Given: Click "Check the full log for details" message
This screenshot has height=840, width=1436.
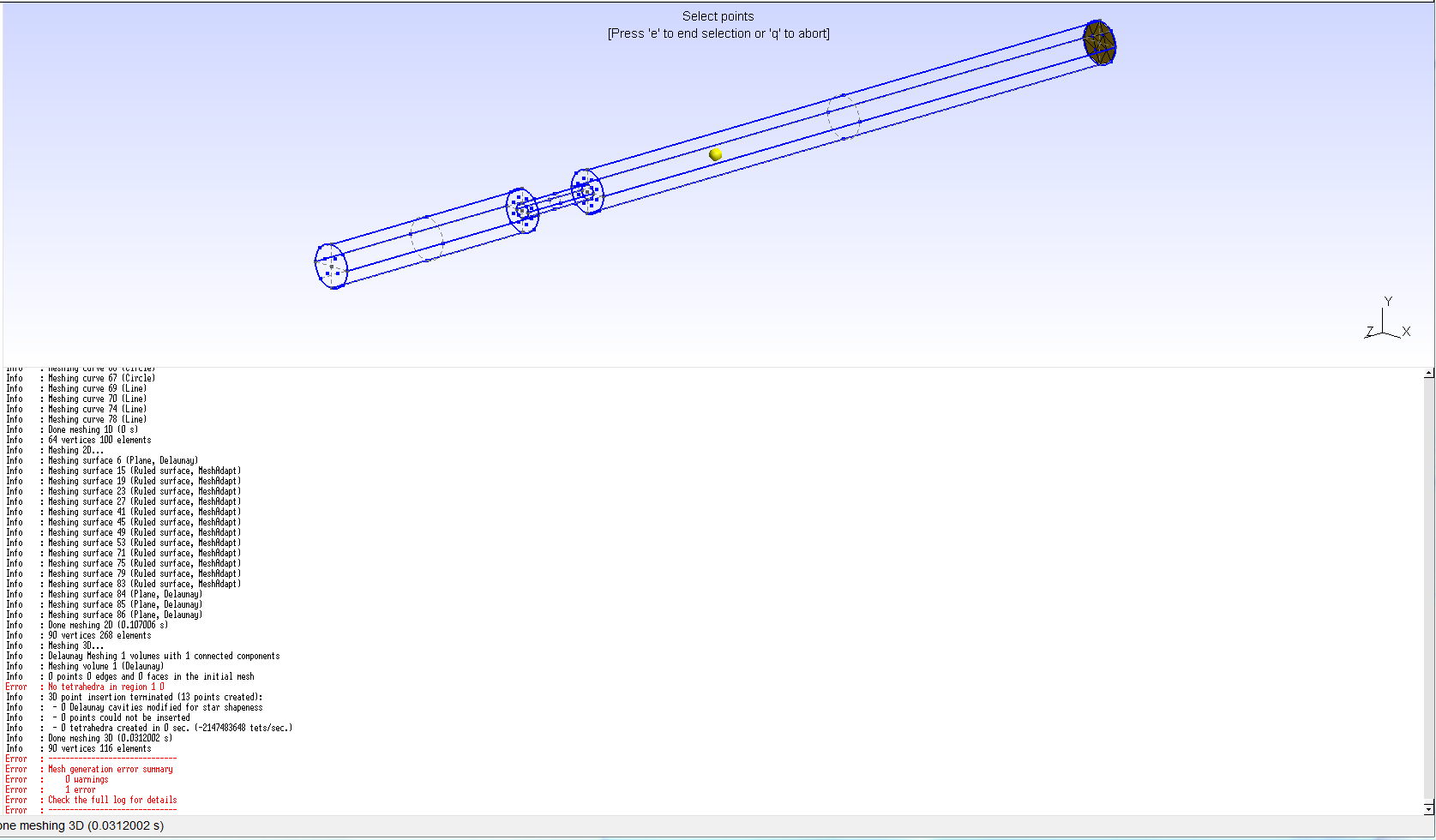Looking at the screenshot, I should [112, 800].
